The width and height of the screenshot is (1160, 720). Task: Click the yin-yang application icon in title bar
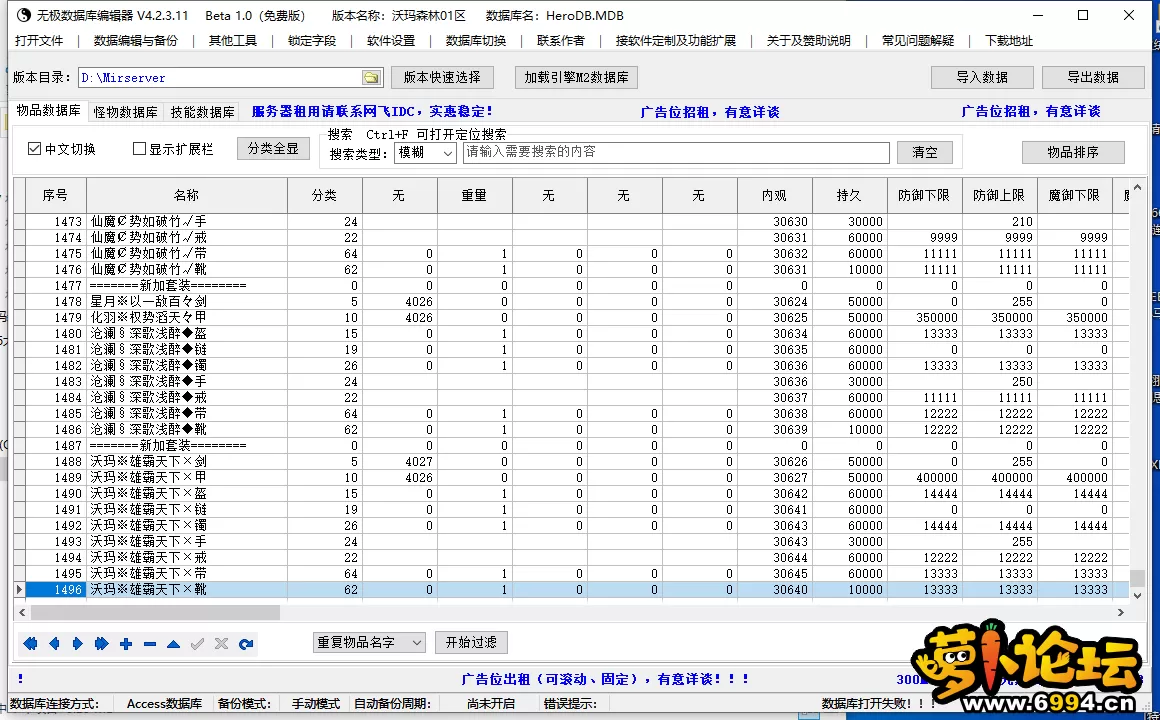(x=23, y=15)
